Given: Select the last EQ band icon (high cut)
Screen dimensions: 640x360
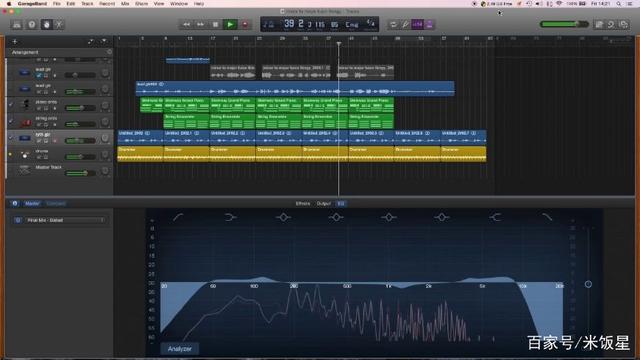Looking at the screenshot, I should click(547, 217).
